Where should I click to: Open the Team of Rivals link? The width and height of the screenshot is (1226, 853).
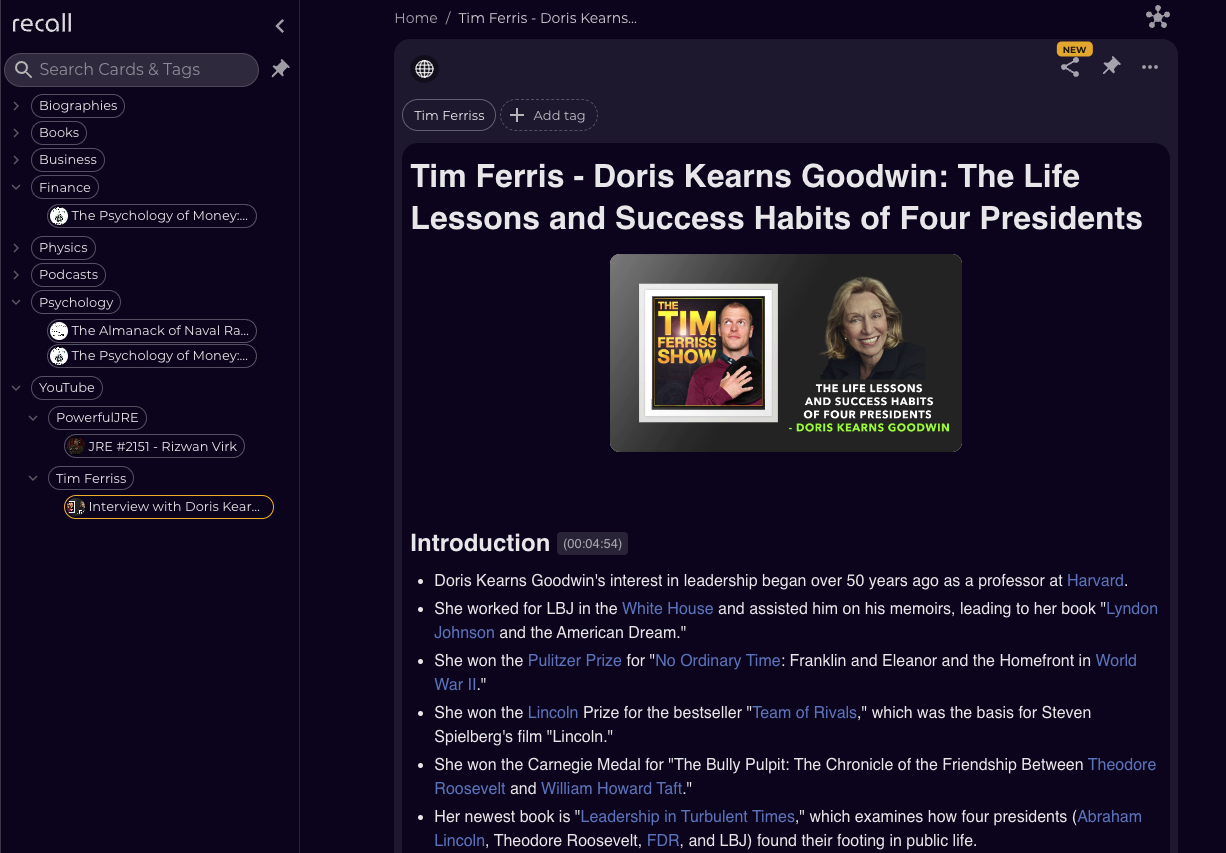(805, 712)
